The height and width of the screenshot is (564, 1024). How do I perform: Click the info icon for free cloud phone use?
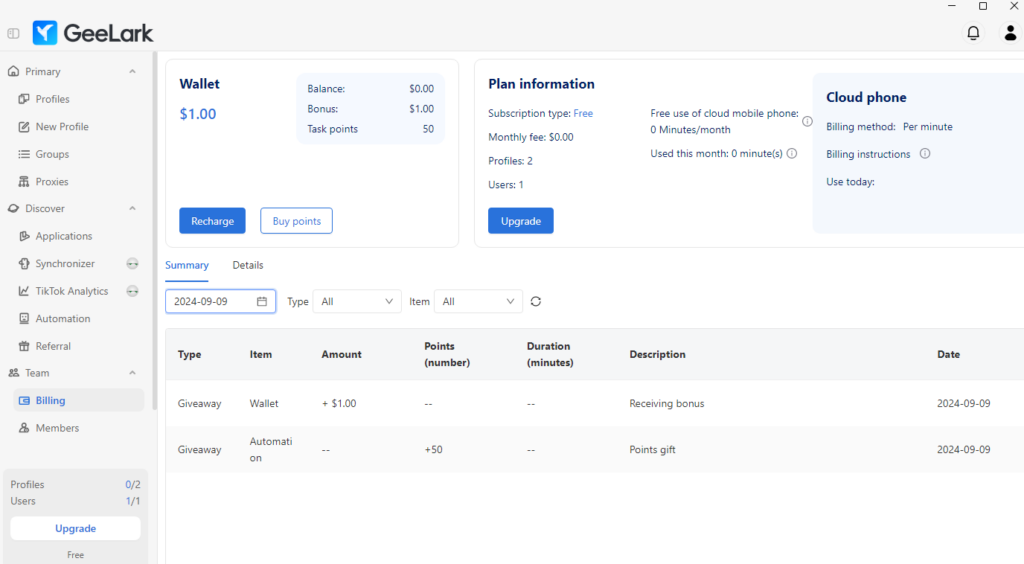click(807, 121)
